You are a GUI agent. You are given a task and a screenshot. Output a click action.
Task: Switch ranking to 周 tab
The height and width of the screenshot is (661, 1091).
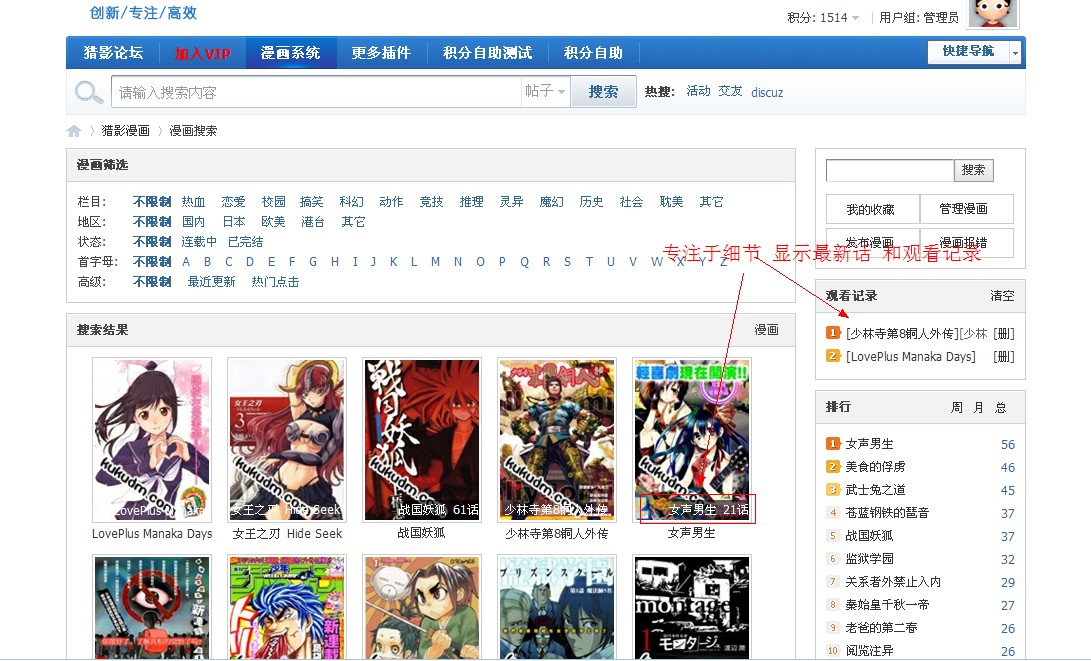[957, 407]
